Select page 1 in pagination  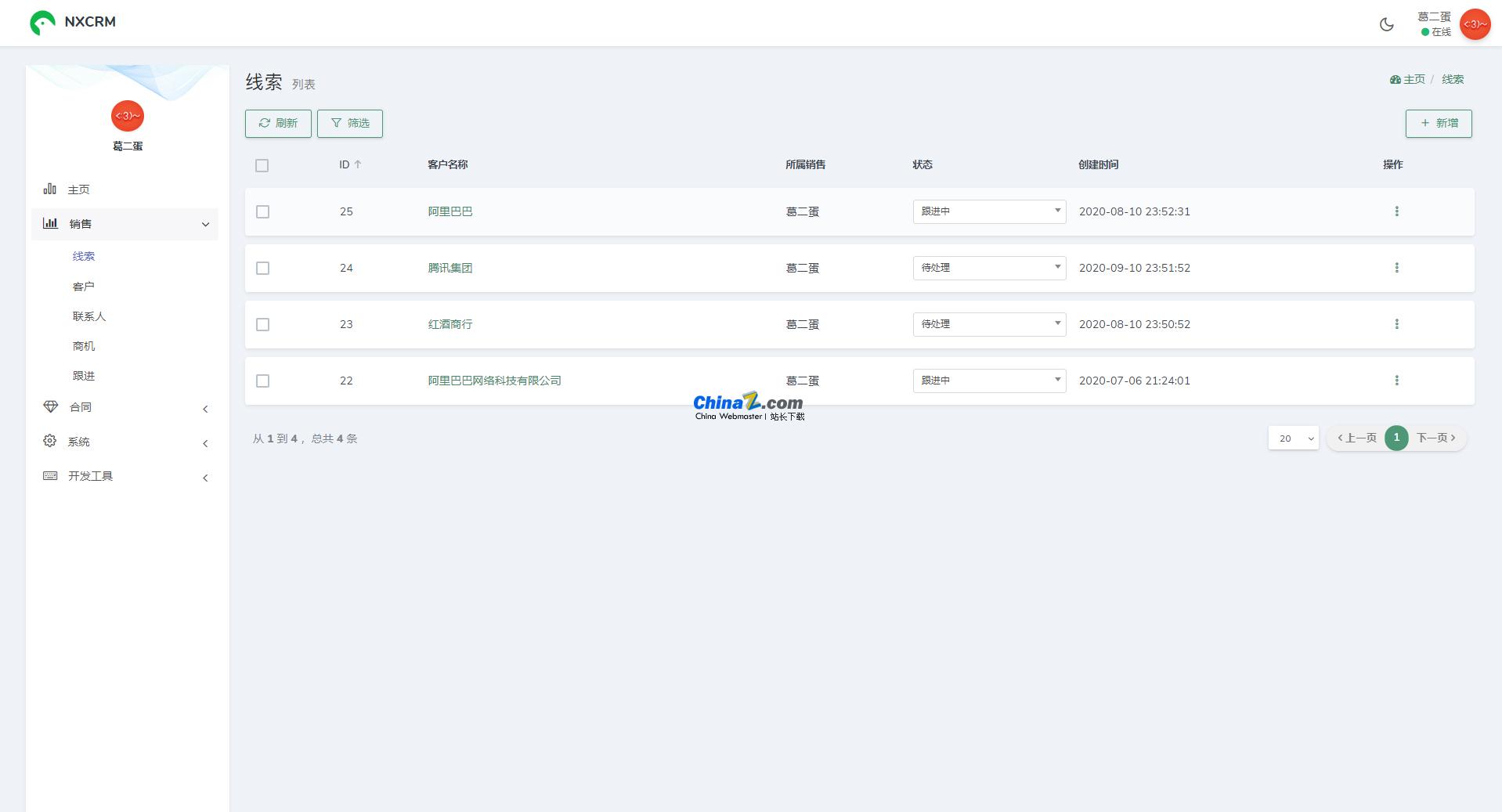point(1396,438)
